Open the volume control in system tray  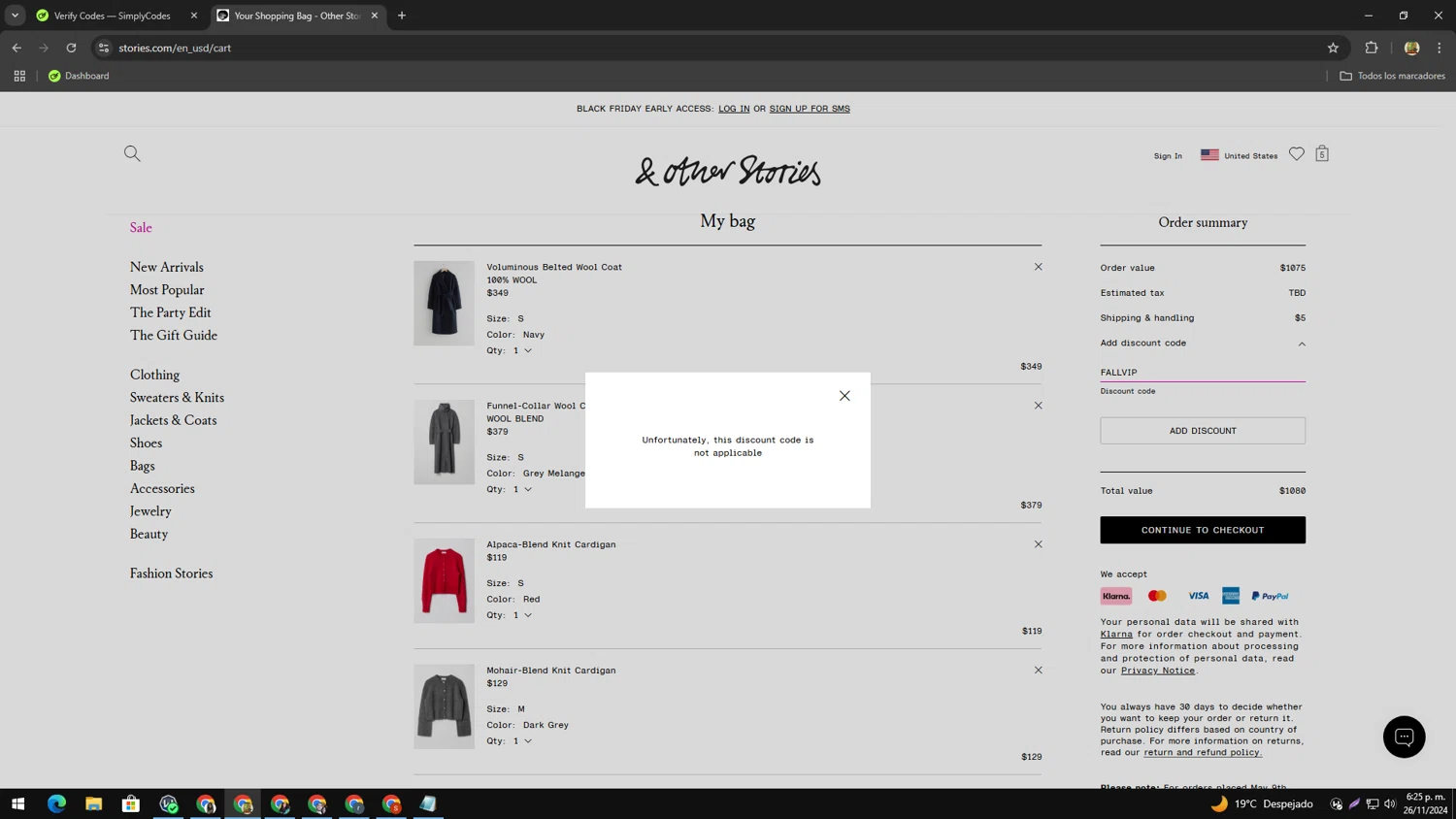[x=1390, y=803]
